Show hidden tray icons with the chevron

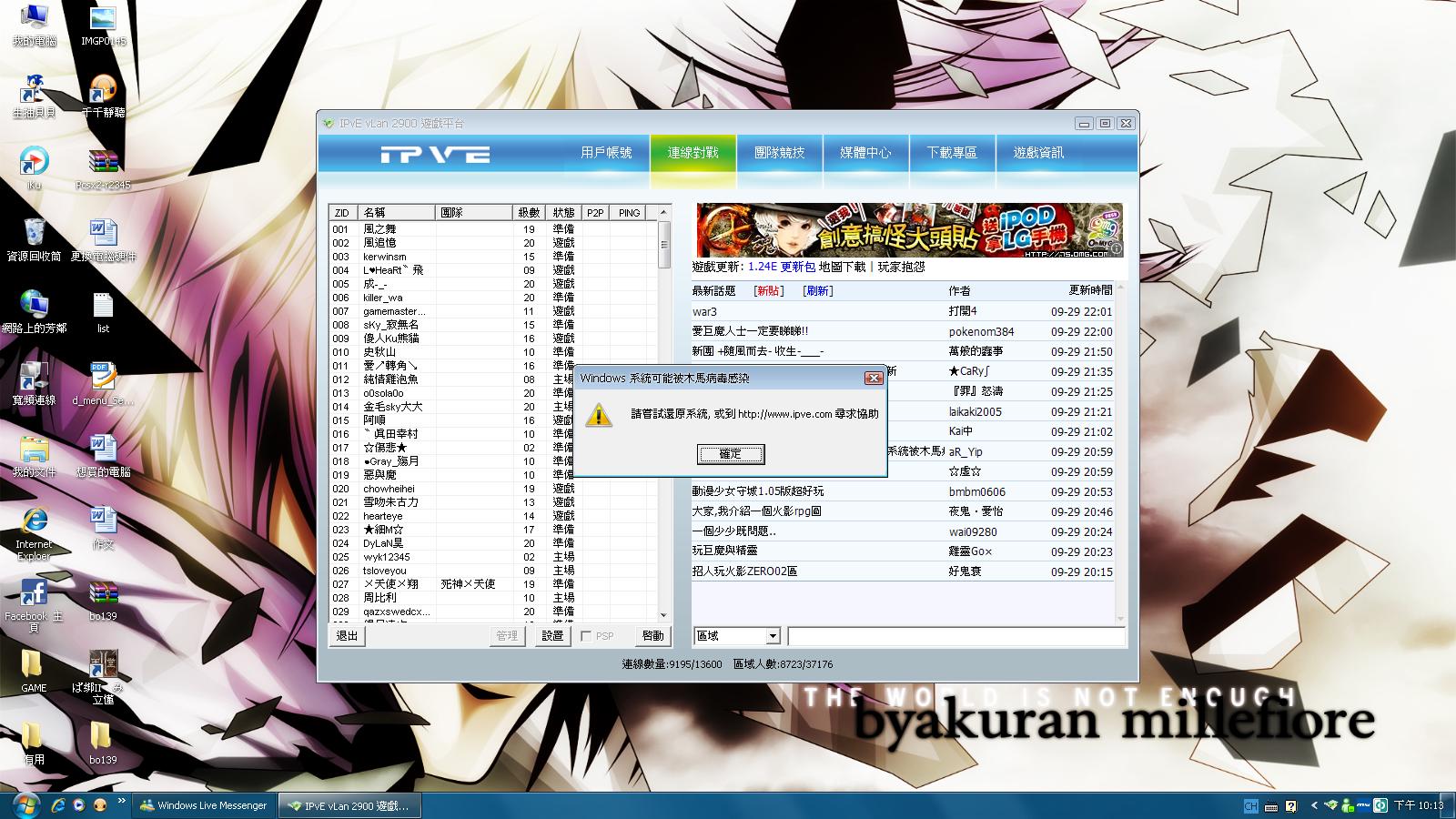(1314, 805)
